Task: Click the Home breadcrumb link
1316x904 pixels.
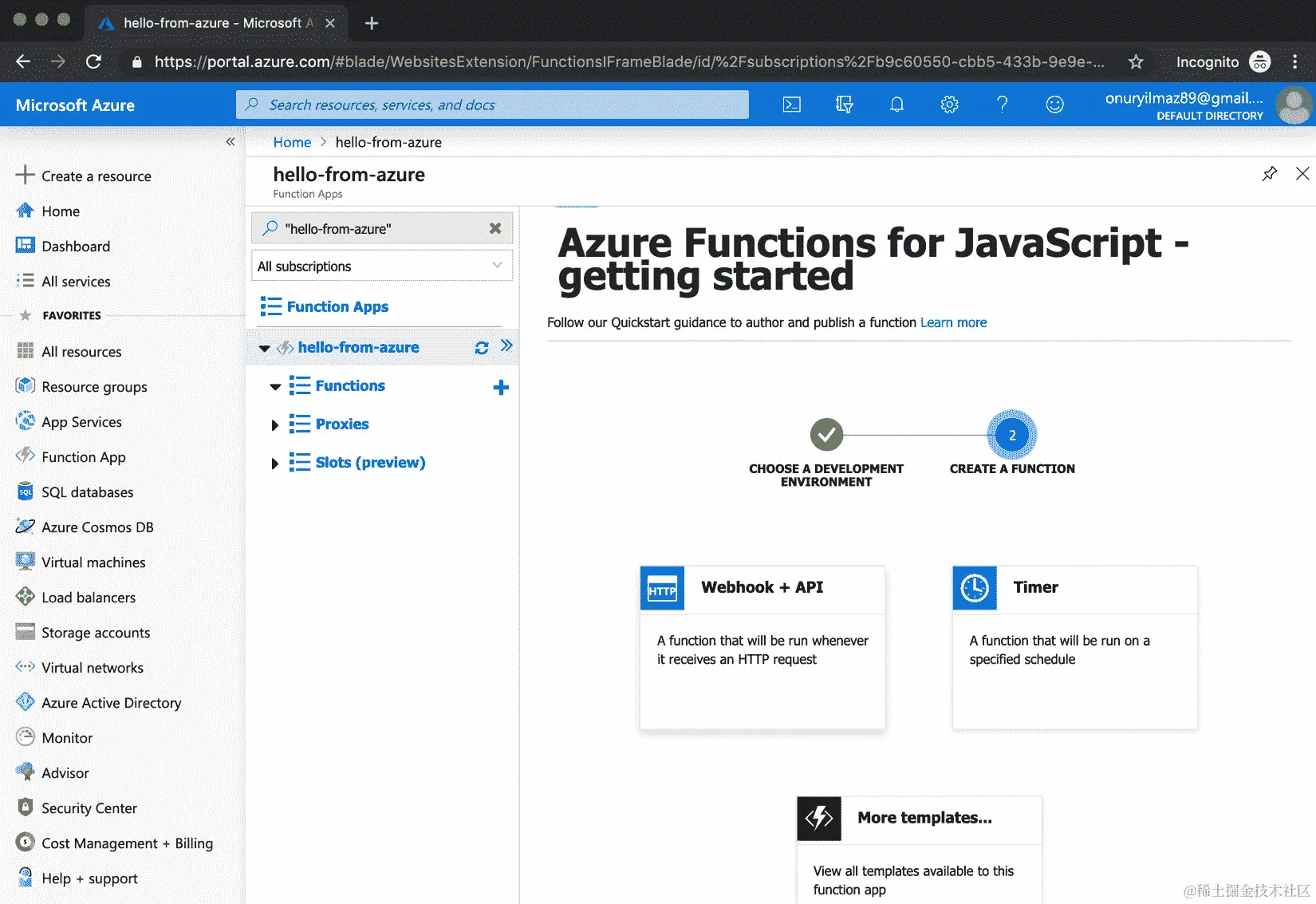Action: (292, 142)
